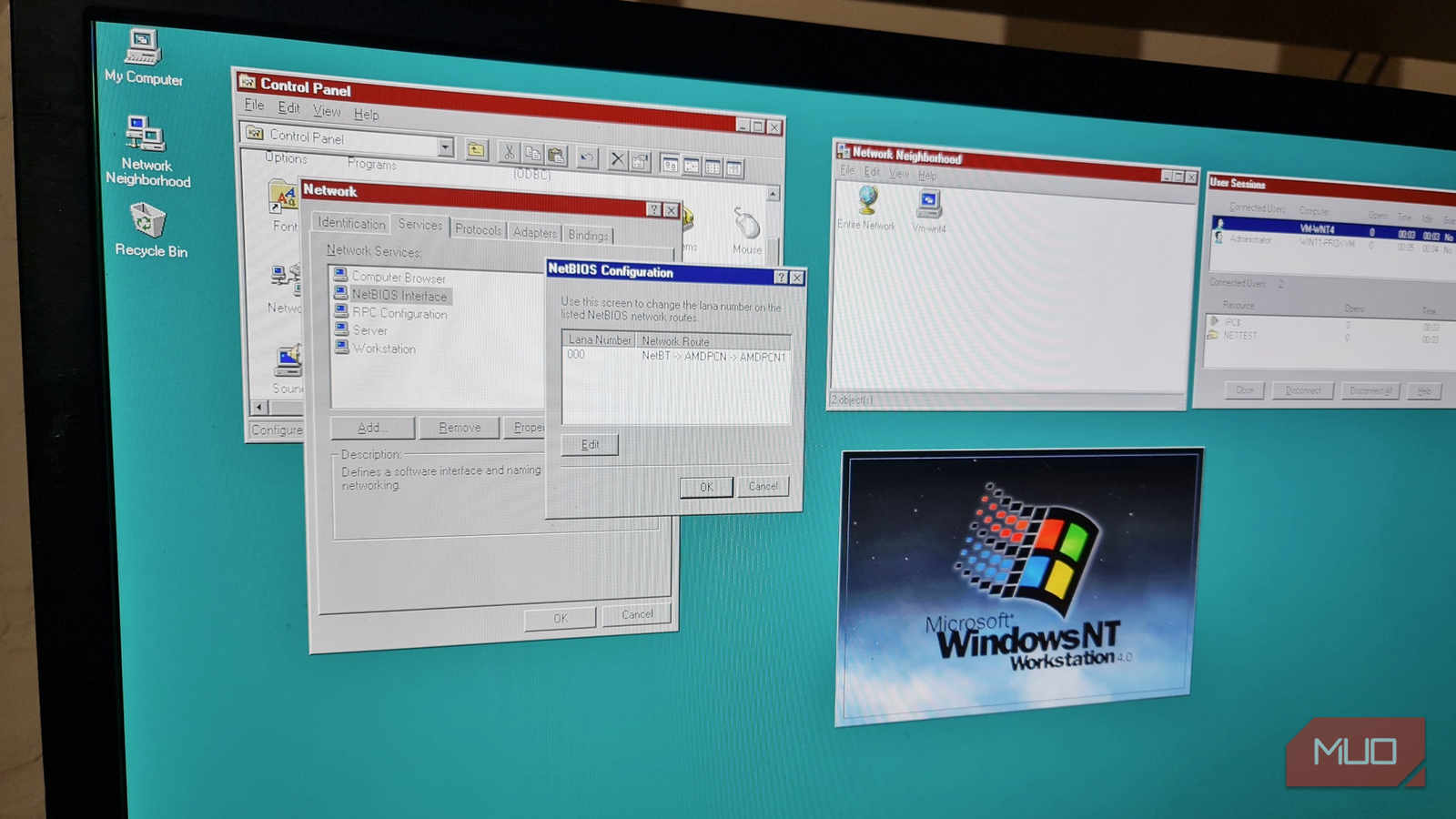The width and height of the screenshot is (1456, 819).
Task: Select Workstation in Network Services list
Action: click(375, 348)
